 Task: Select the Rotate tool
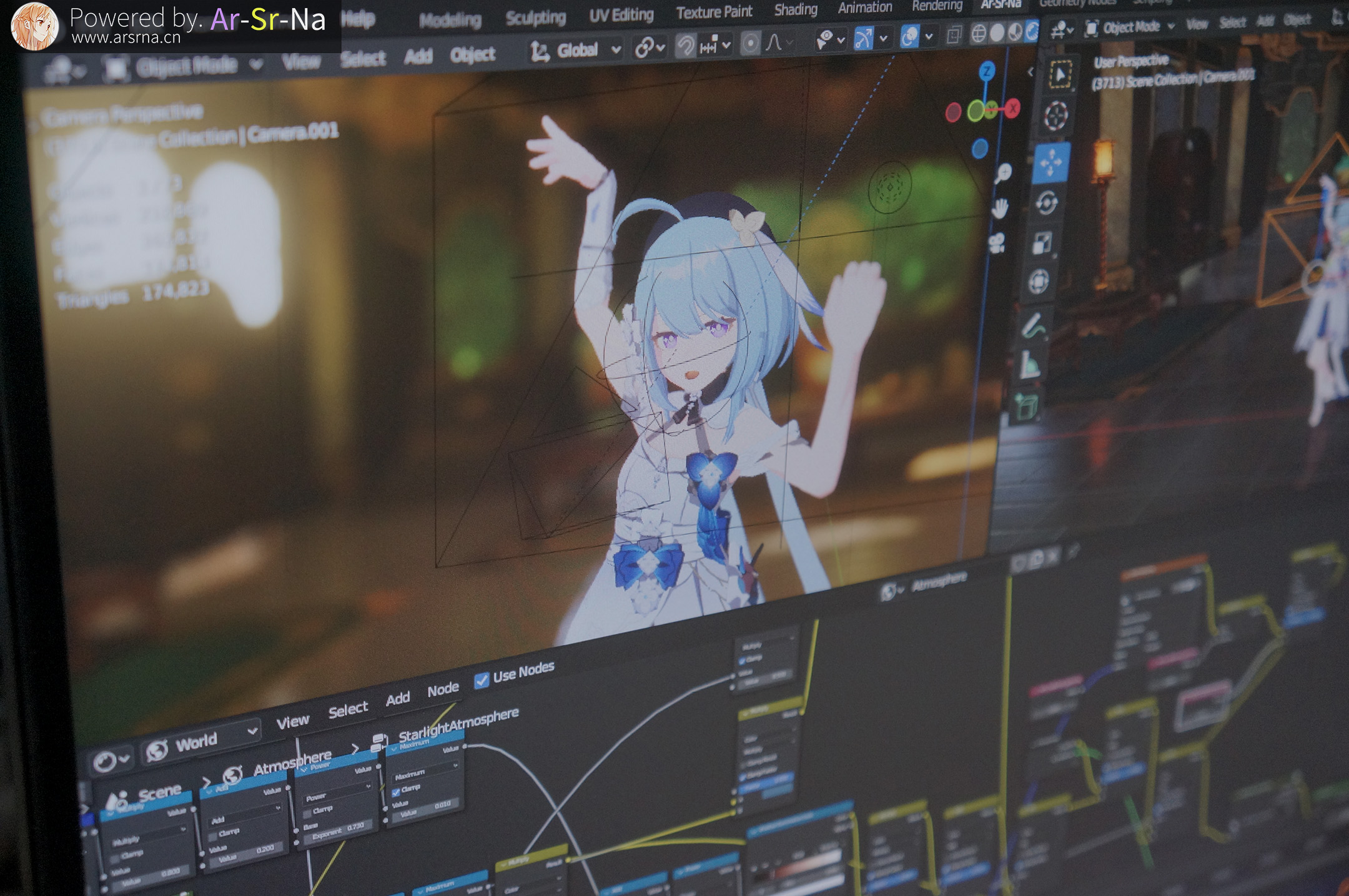pos(1047,203)
